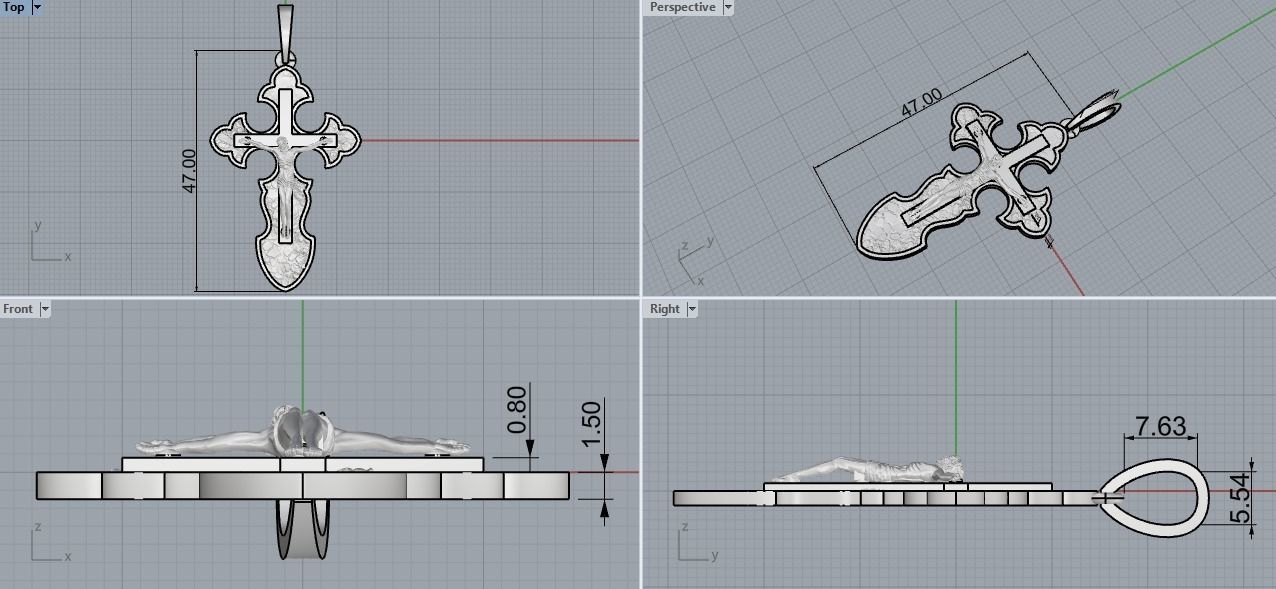1276x589 pixels.
Task: Pick the reclining figure in Right viewport
Action: point(870,470)
